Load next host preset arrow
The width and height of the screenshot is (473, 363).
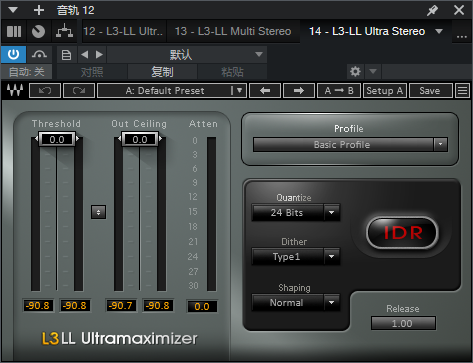99,55
